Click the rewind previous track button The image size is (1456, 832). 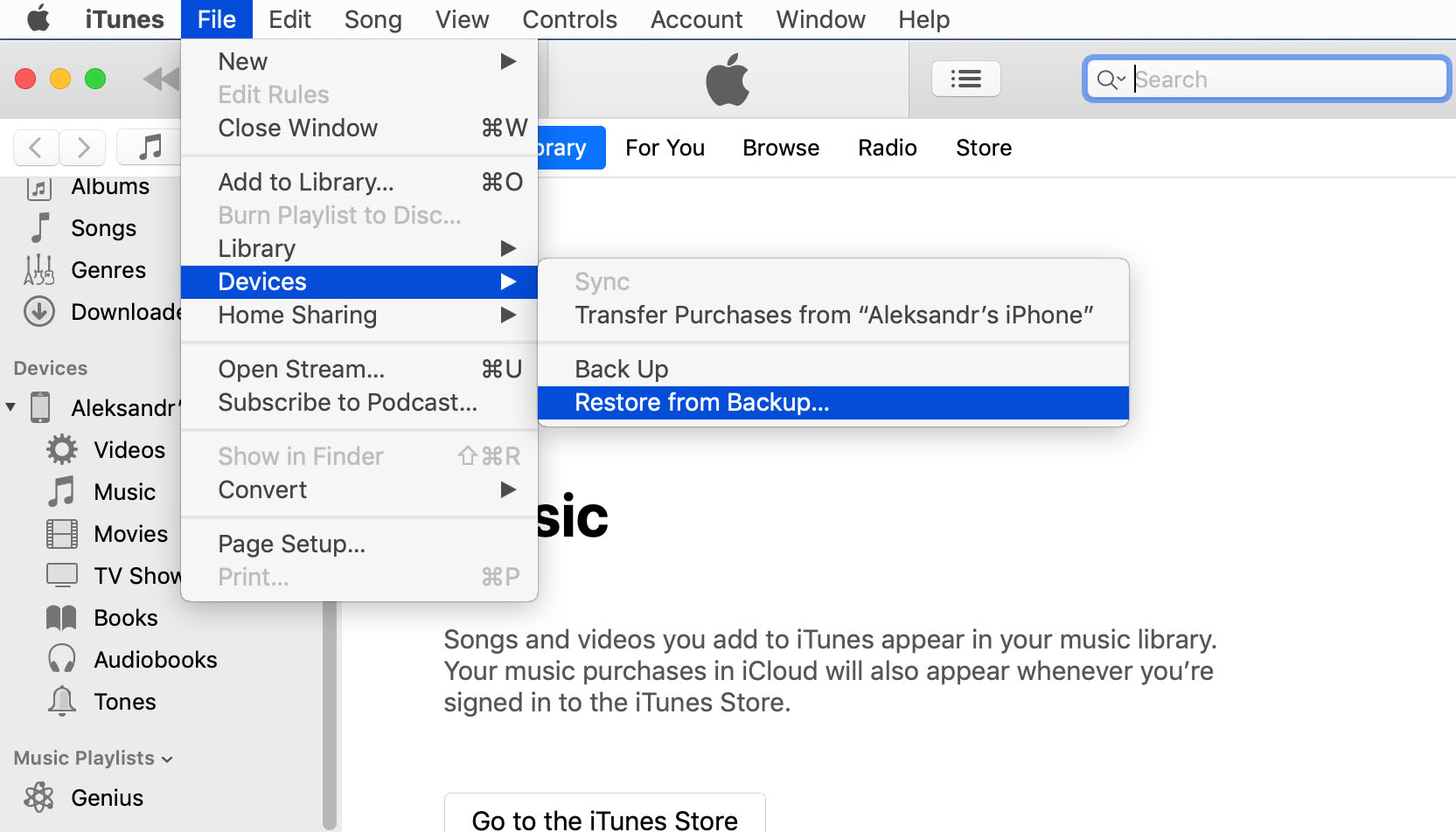(x=162, y=80)
